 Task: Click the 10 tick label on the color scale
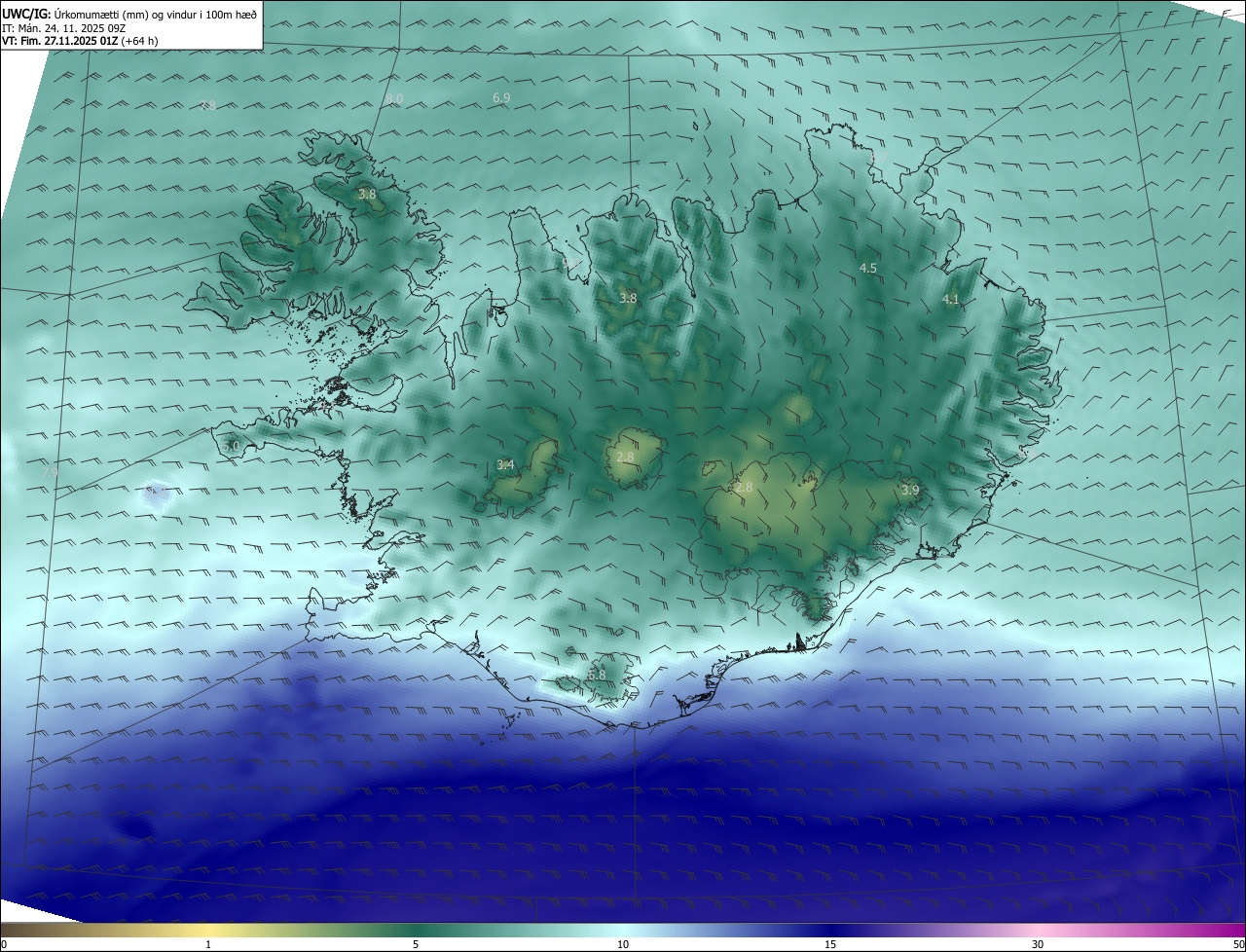pos(623,944)
